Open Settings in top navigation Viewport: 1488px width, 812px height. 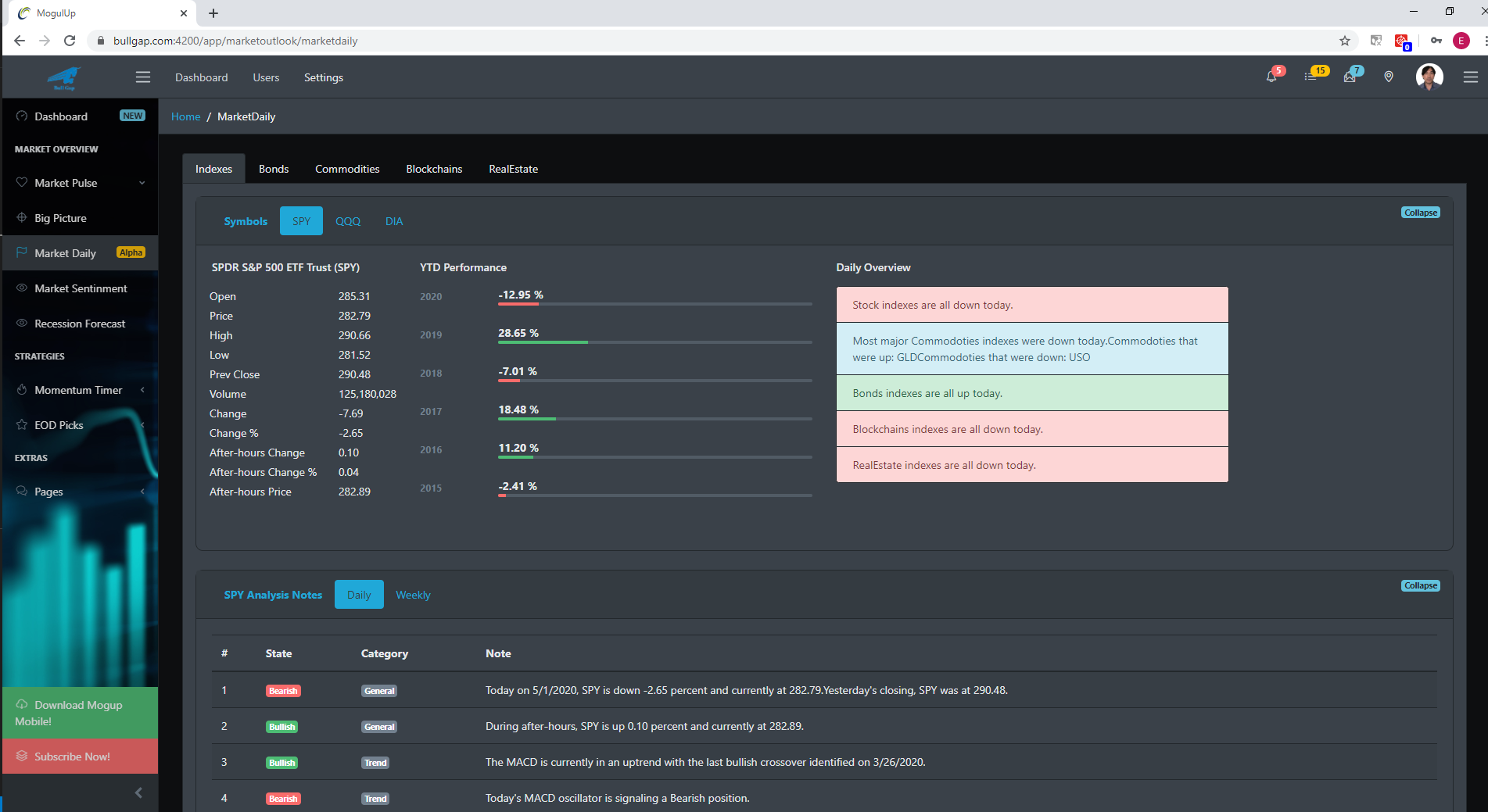[324, 77]
